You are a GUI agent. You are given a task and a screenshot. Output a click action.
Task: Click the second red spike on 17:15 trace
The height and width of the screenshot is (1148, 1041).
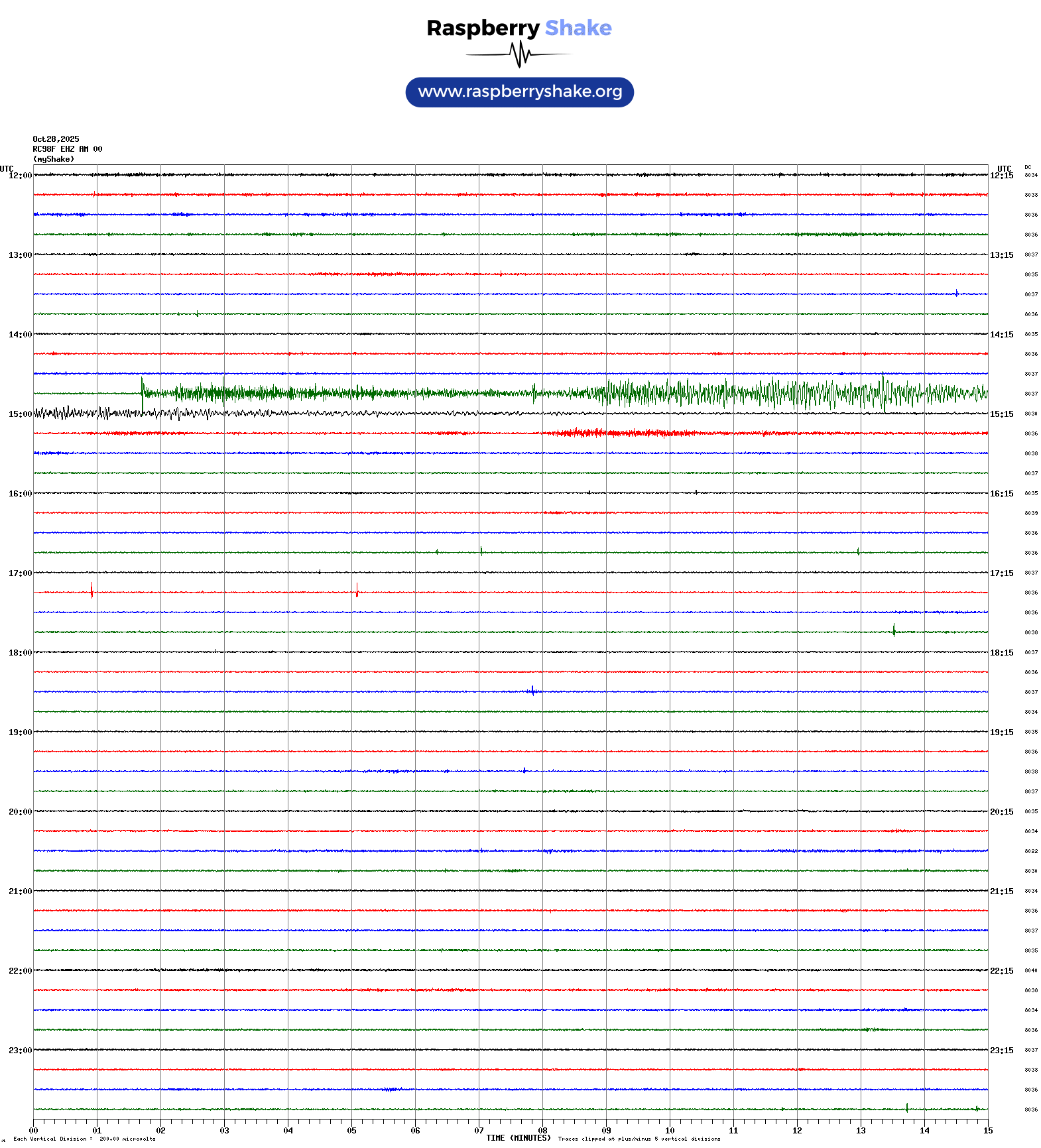pyautogui.click(x=357, y=590)
